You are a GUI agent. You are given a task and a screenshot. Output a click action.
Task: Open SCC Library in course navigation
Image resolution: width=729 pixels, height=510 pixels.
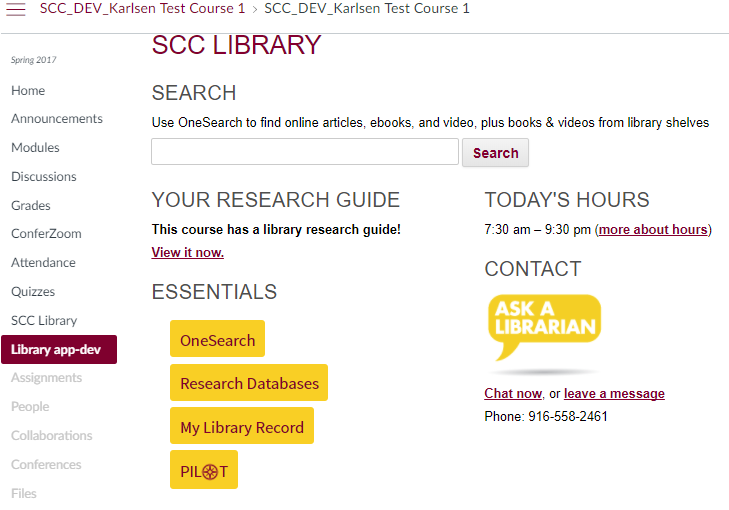click(x=44, y=320)
